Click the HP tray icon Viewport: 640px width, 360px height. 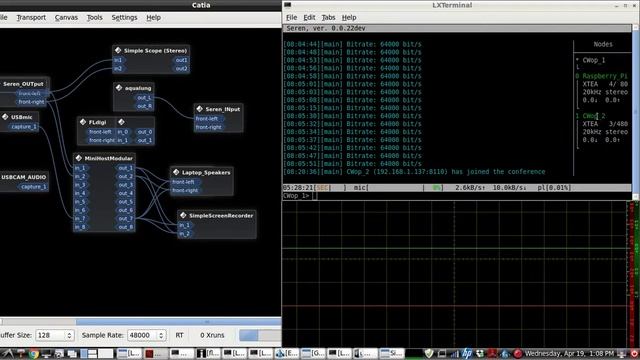point(467,353)
